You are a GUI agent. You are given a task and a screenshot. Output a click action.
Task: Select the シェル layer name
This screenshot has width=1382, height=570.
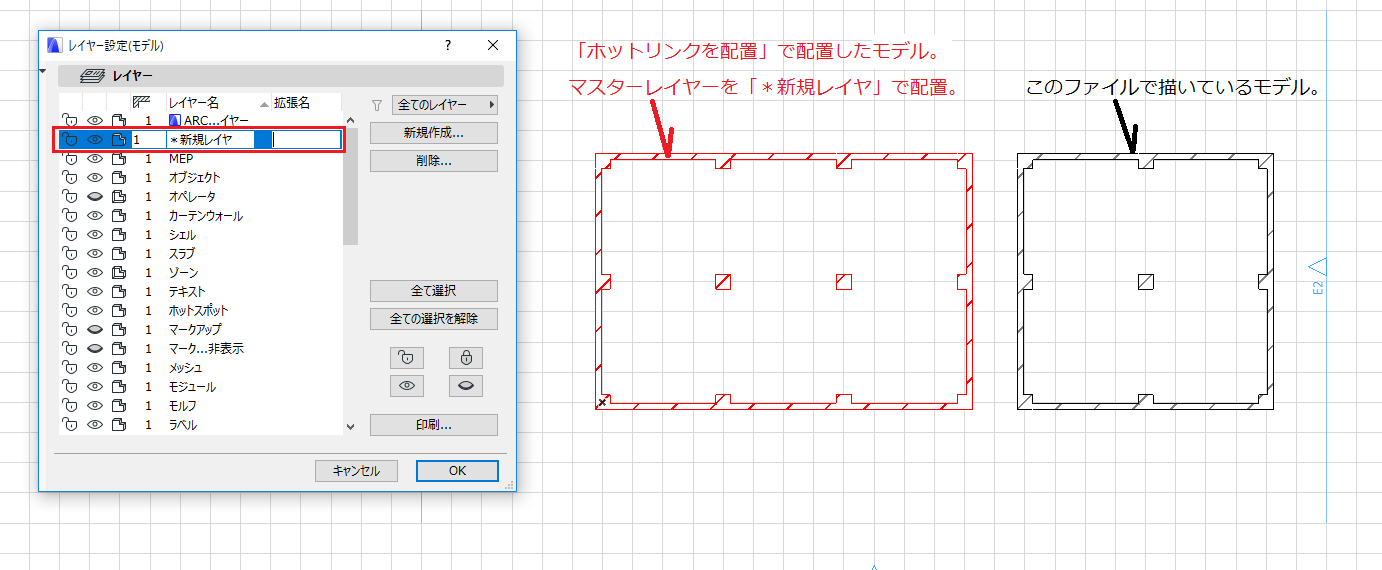182,235
